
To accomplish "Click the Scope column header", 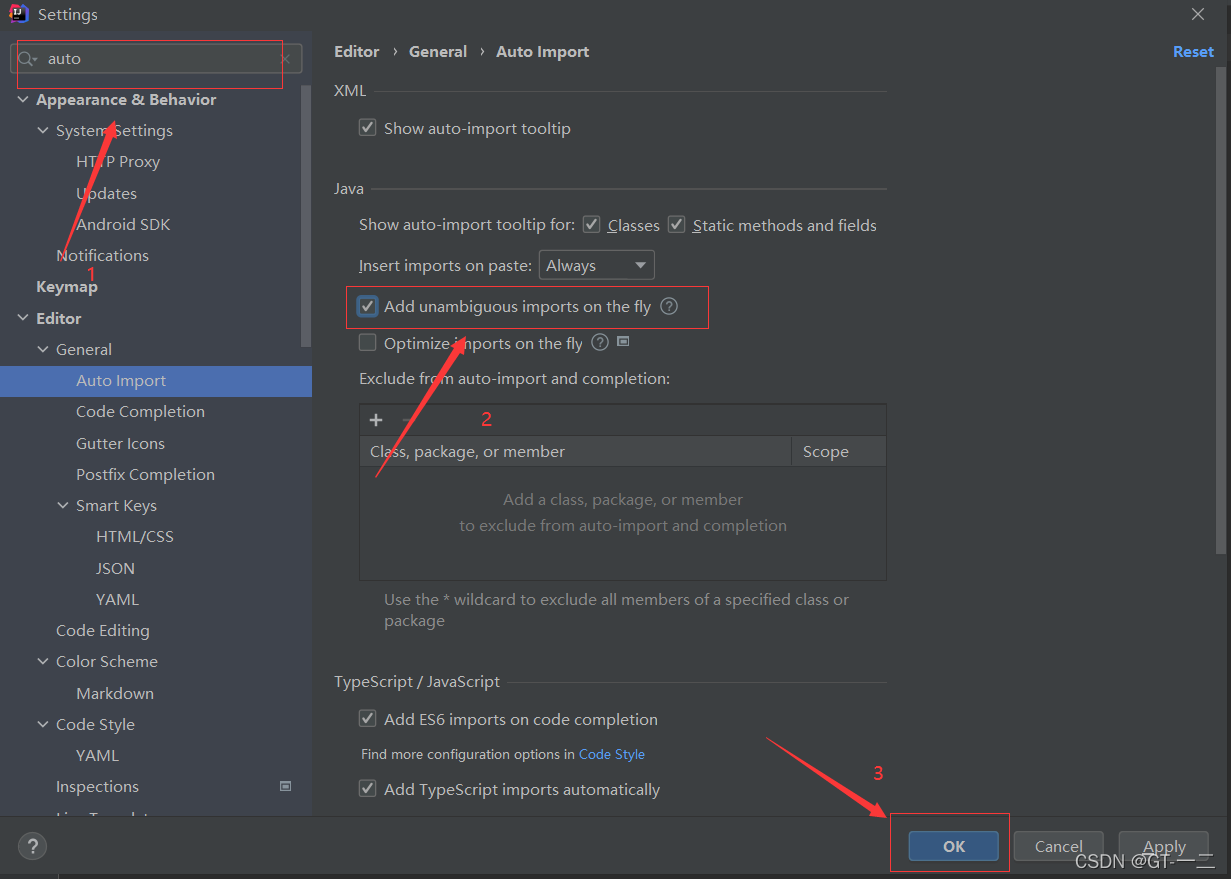I will 838,451.
